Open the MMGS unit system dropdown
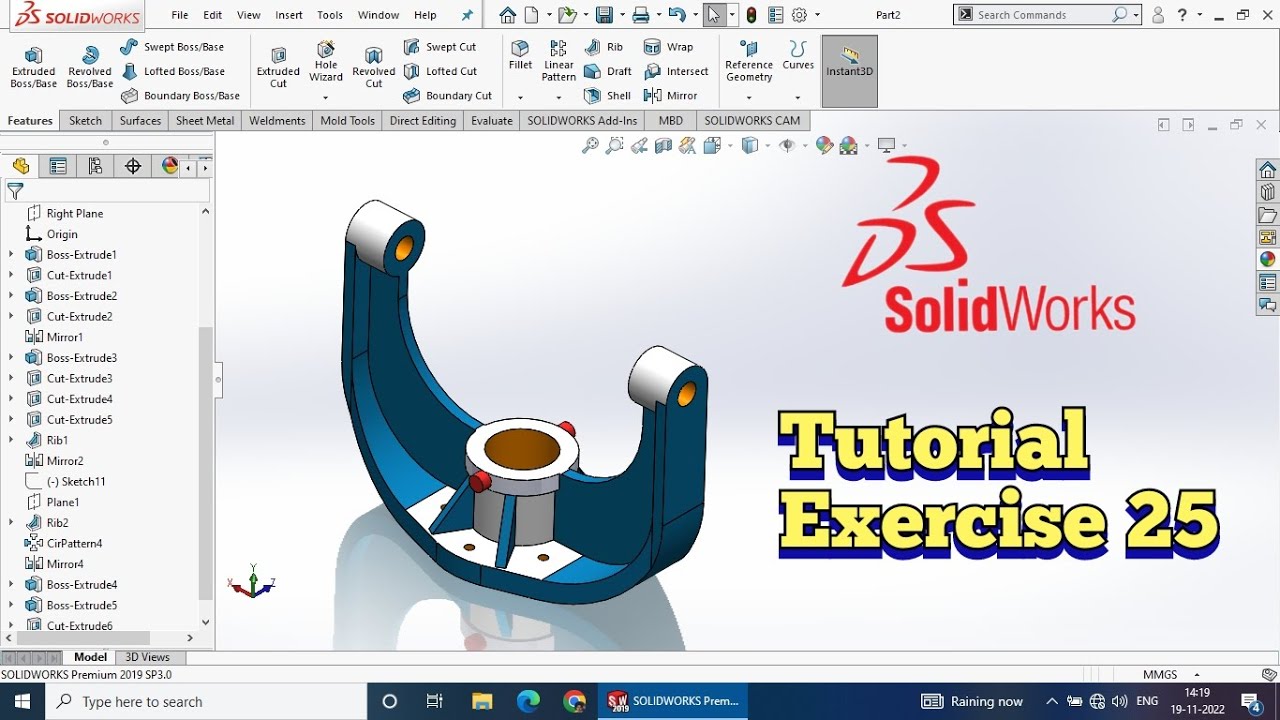This screenshot has height=720, width=1280. click(1196, 675)
